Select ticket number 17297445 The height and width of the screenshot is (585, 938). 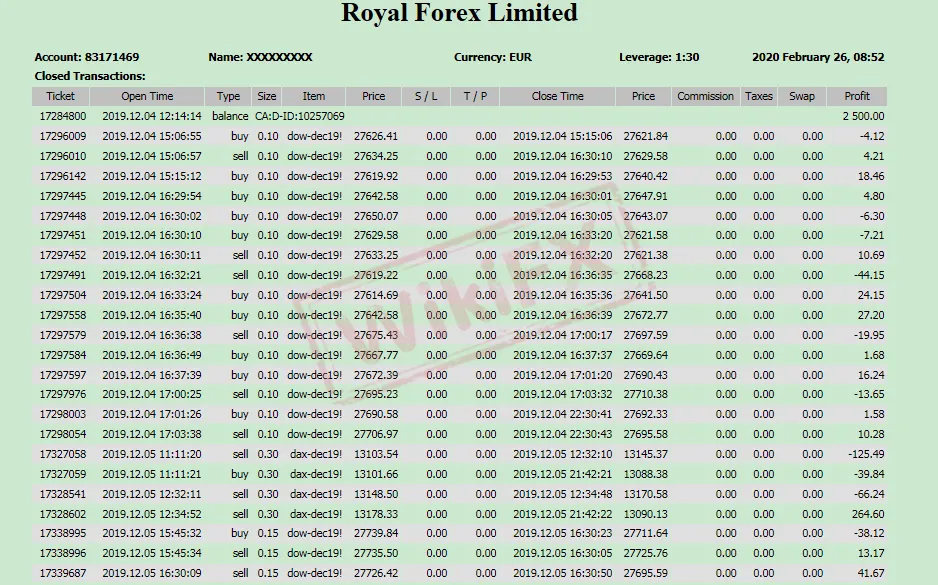(x=63, y=196)
